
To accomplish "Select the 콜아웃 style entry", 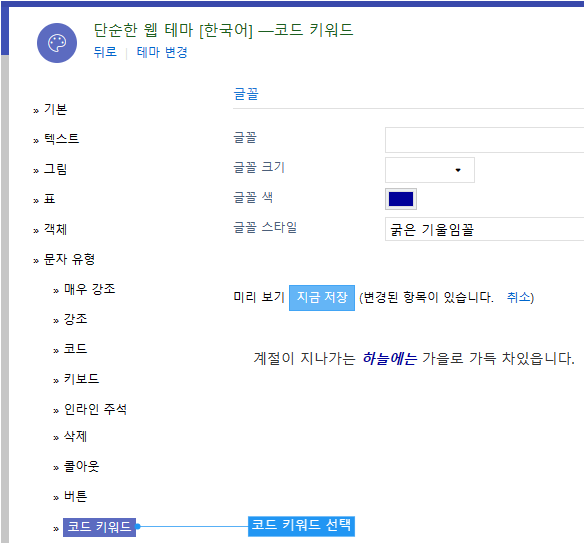I will point(81,466).
